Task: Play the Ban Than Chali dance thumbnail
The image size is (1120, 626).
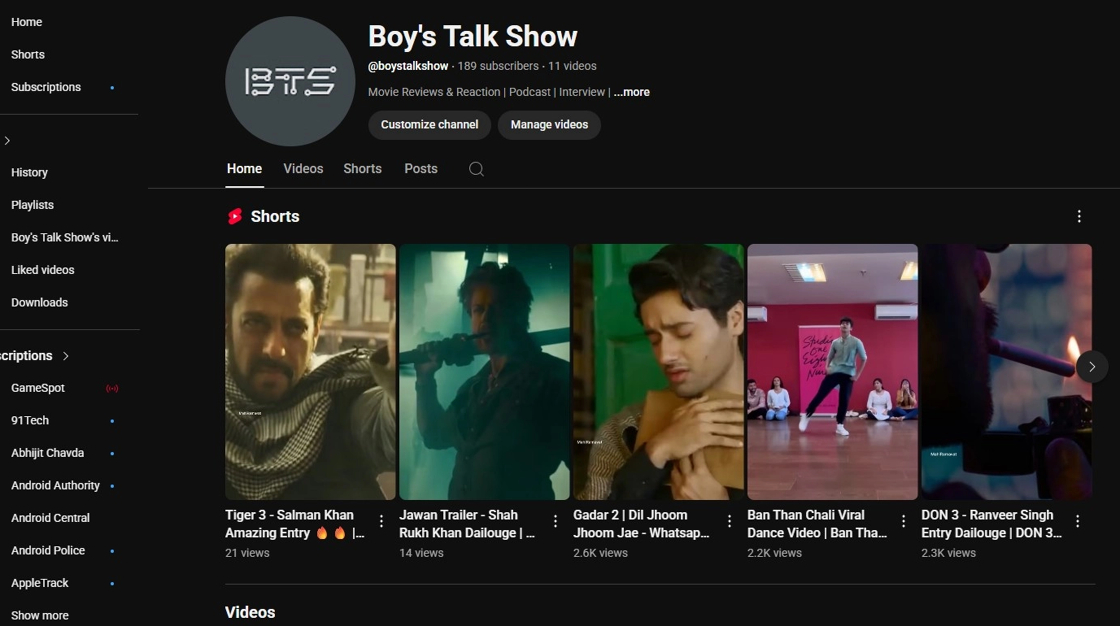Action: point(832,372)
